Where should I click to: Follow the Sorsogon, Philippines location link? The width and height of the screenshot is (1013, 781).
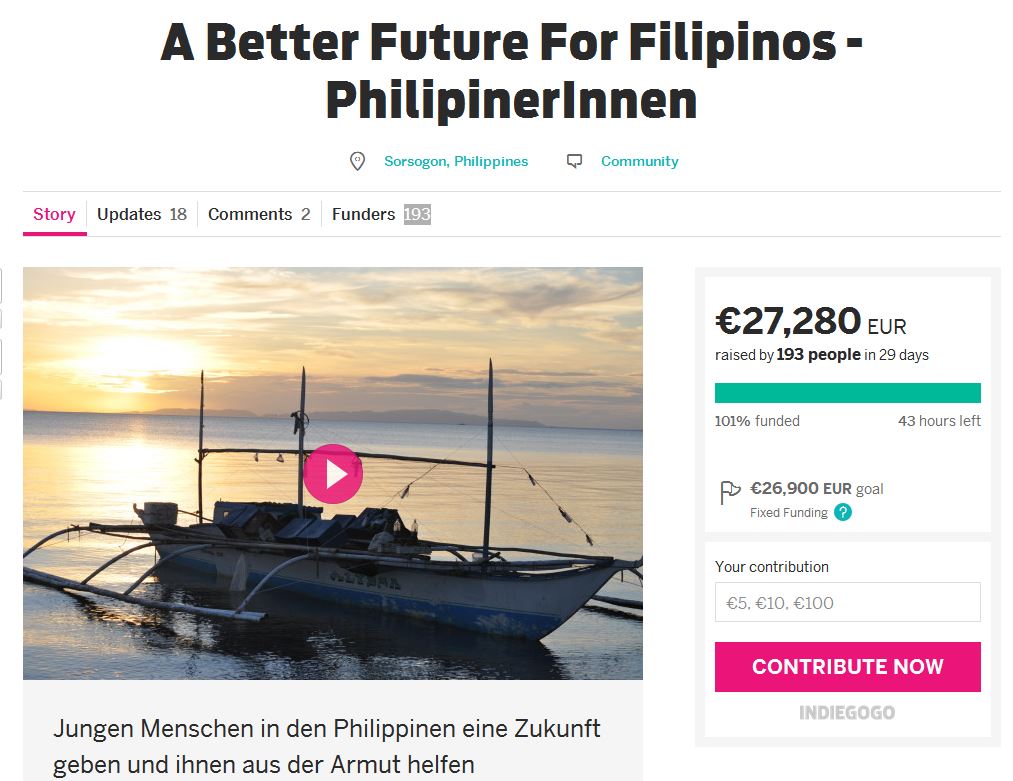click(x=456, y=161)
